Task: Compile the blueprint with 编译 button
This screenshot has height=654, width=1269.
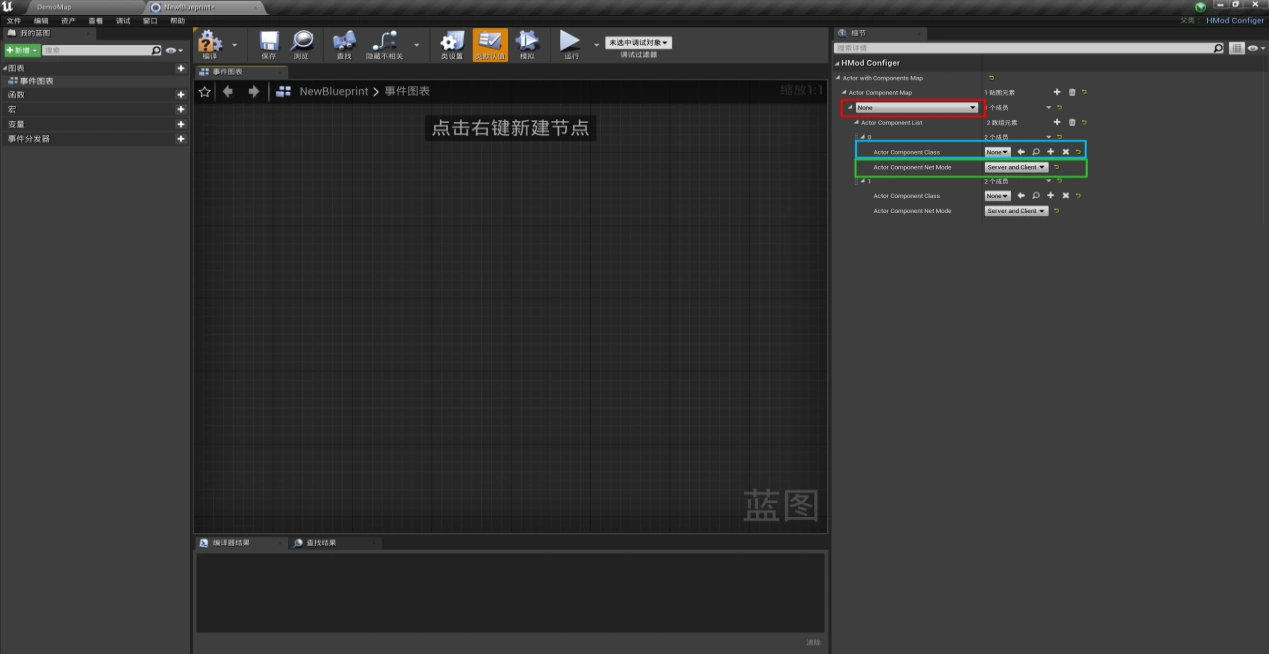Action: tap(209, 44)
